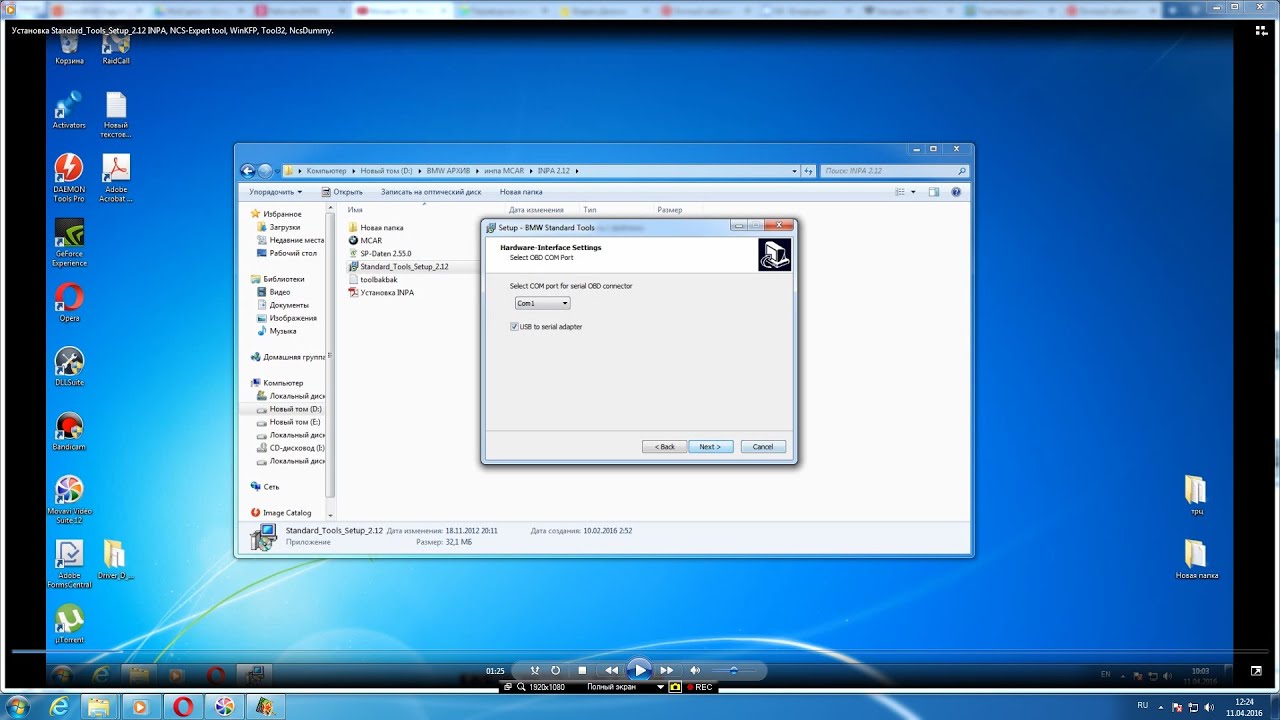Click Back in the setup wizard
This screenshot has height=720, width=1280.
coord(664,446)
